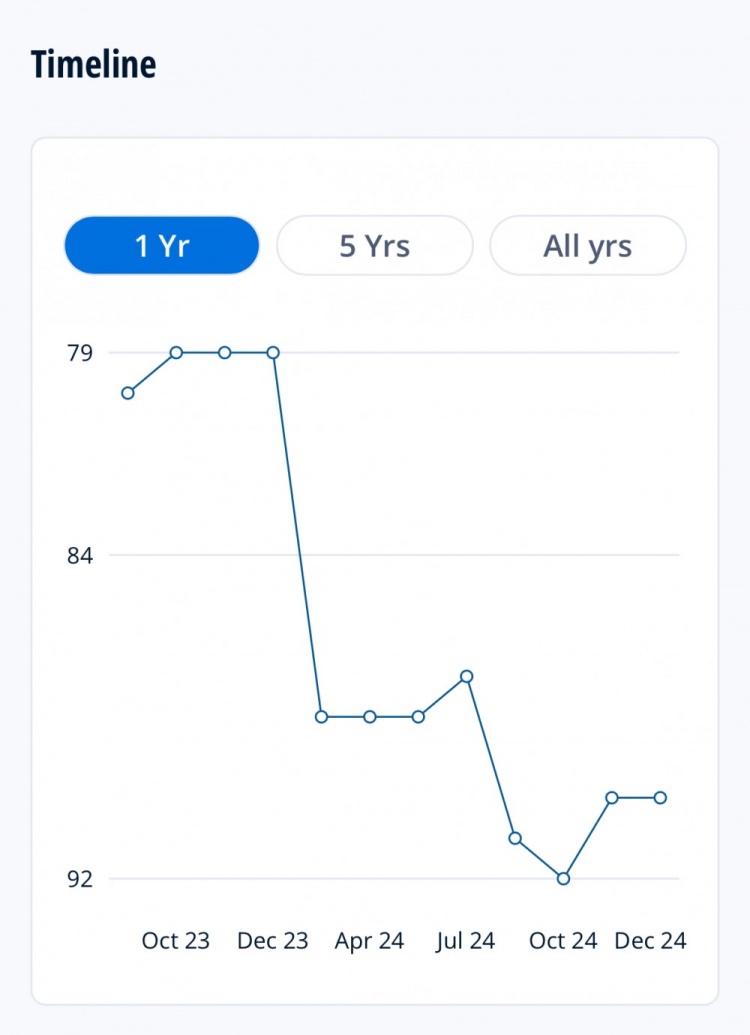Click the data point just before the Jul 24 point
Viewport: 750px width, 1035px height.
(418, 717)
